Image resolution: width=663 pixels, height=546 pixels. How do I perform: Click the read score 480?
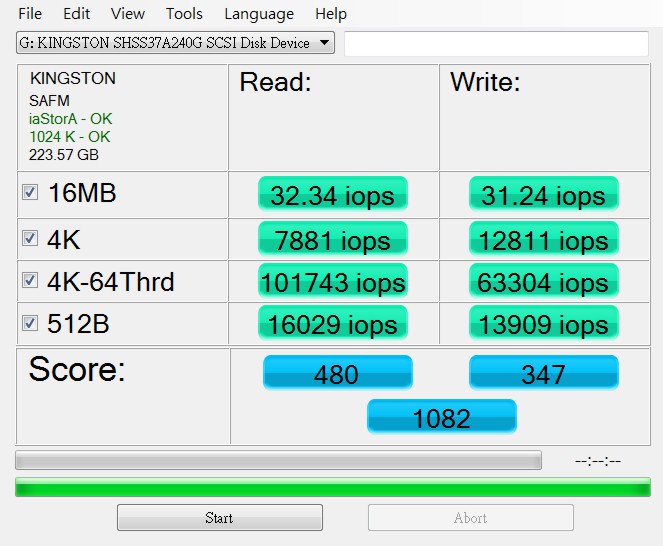(x=337, y=373)
